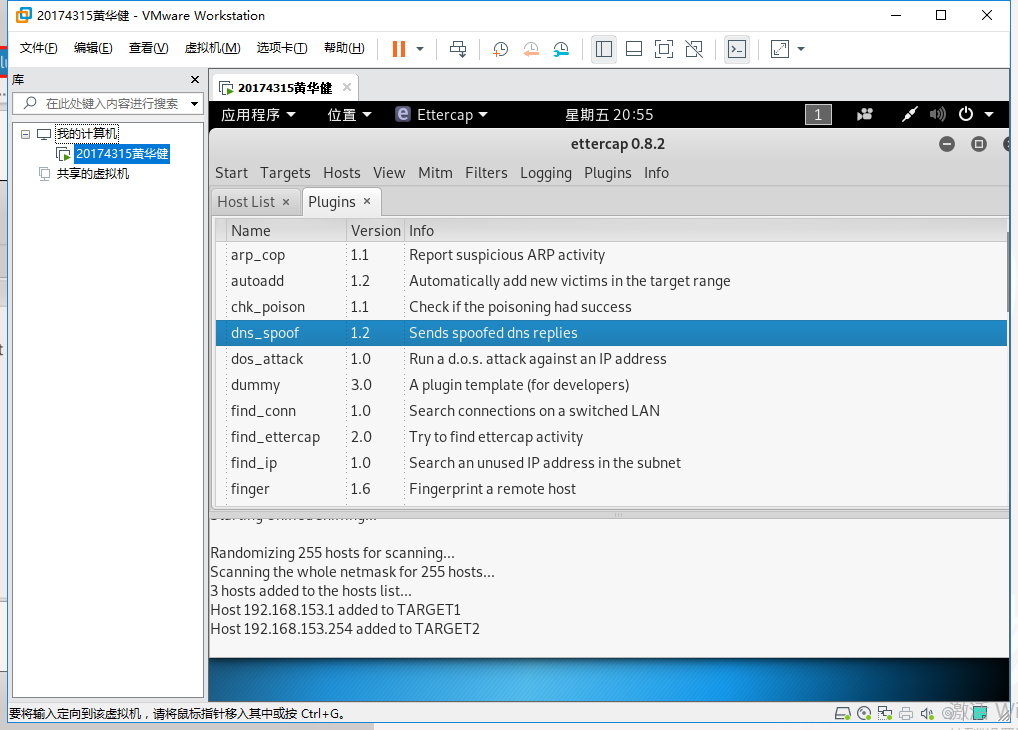Open ettercap Filters menu

[486, 173]
